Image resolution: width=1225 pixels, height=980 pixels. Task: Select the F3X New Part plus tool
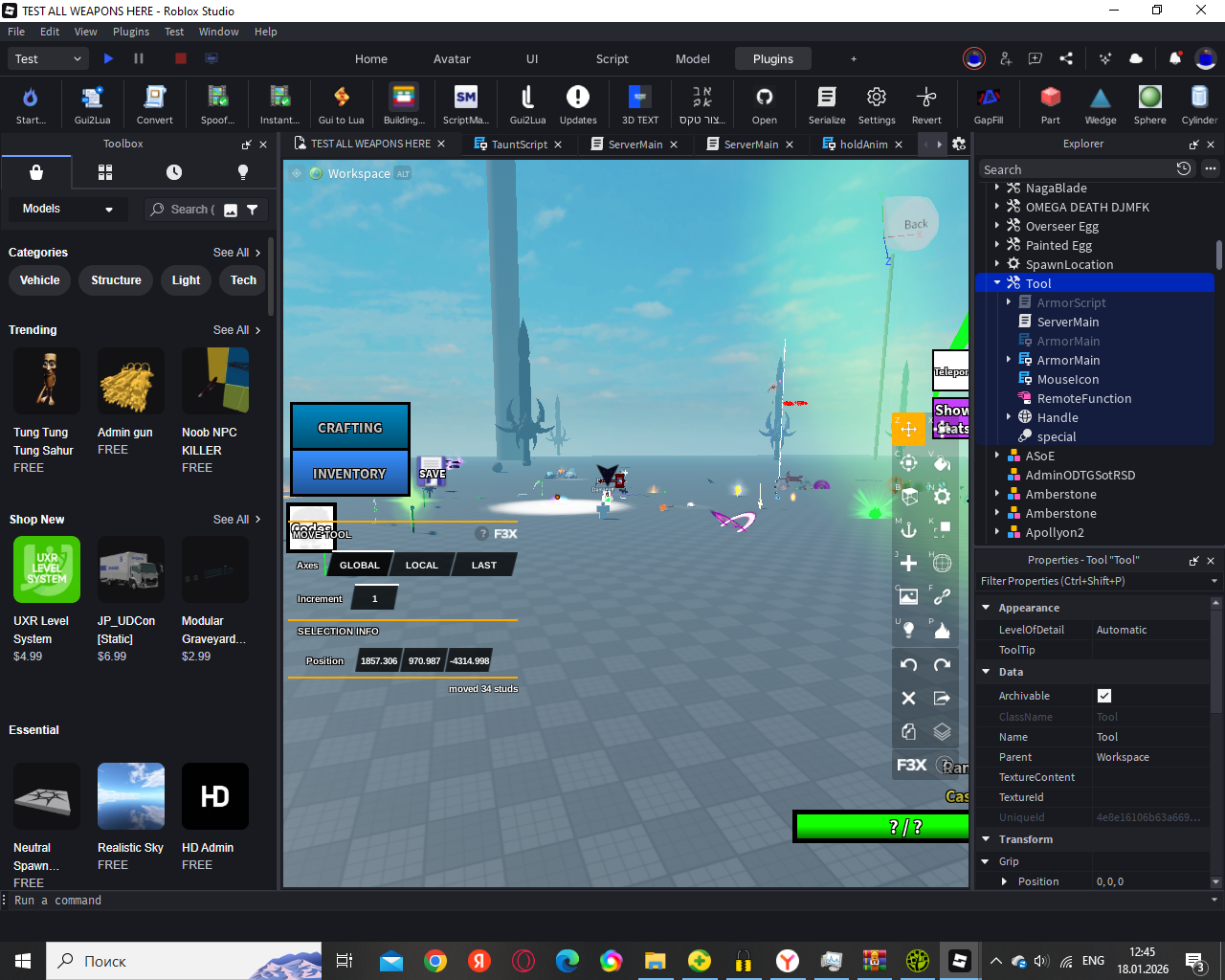tap(909, 563)
